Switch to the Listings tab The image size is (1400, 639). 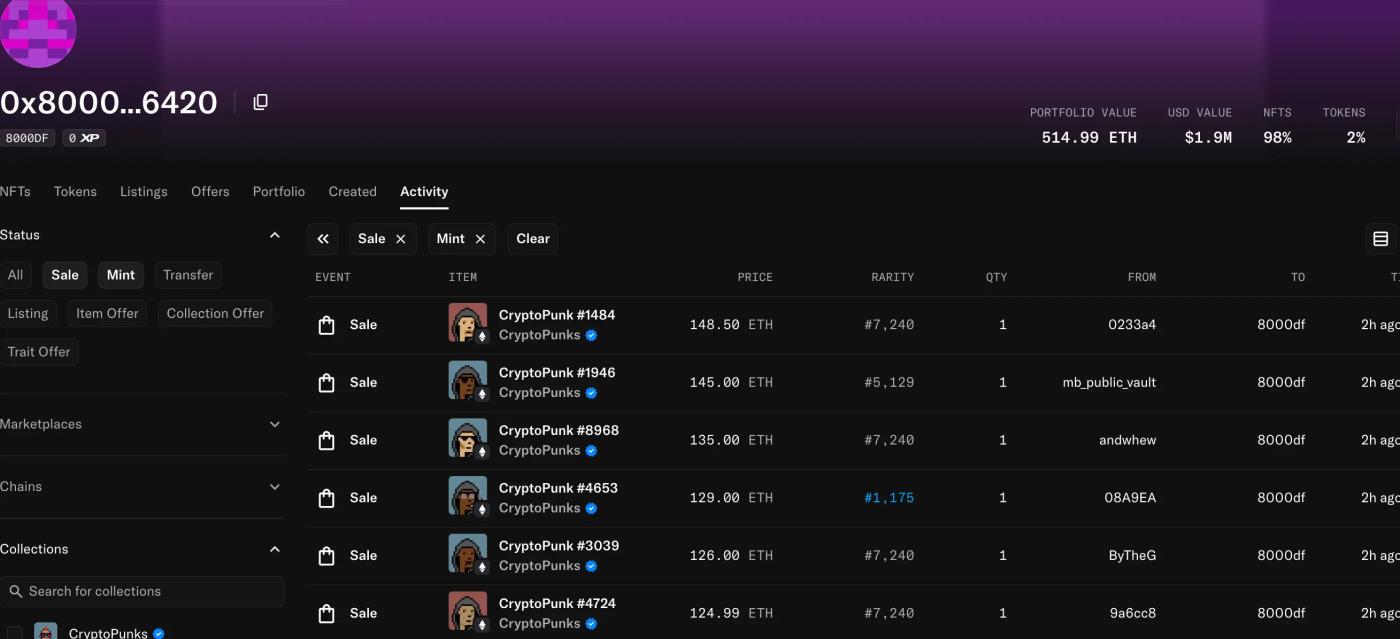coord(144,192)
